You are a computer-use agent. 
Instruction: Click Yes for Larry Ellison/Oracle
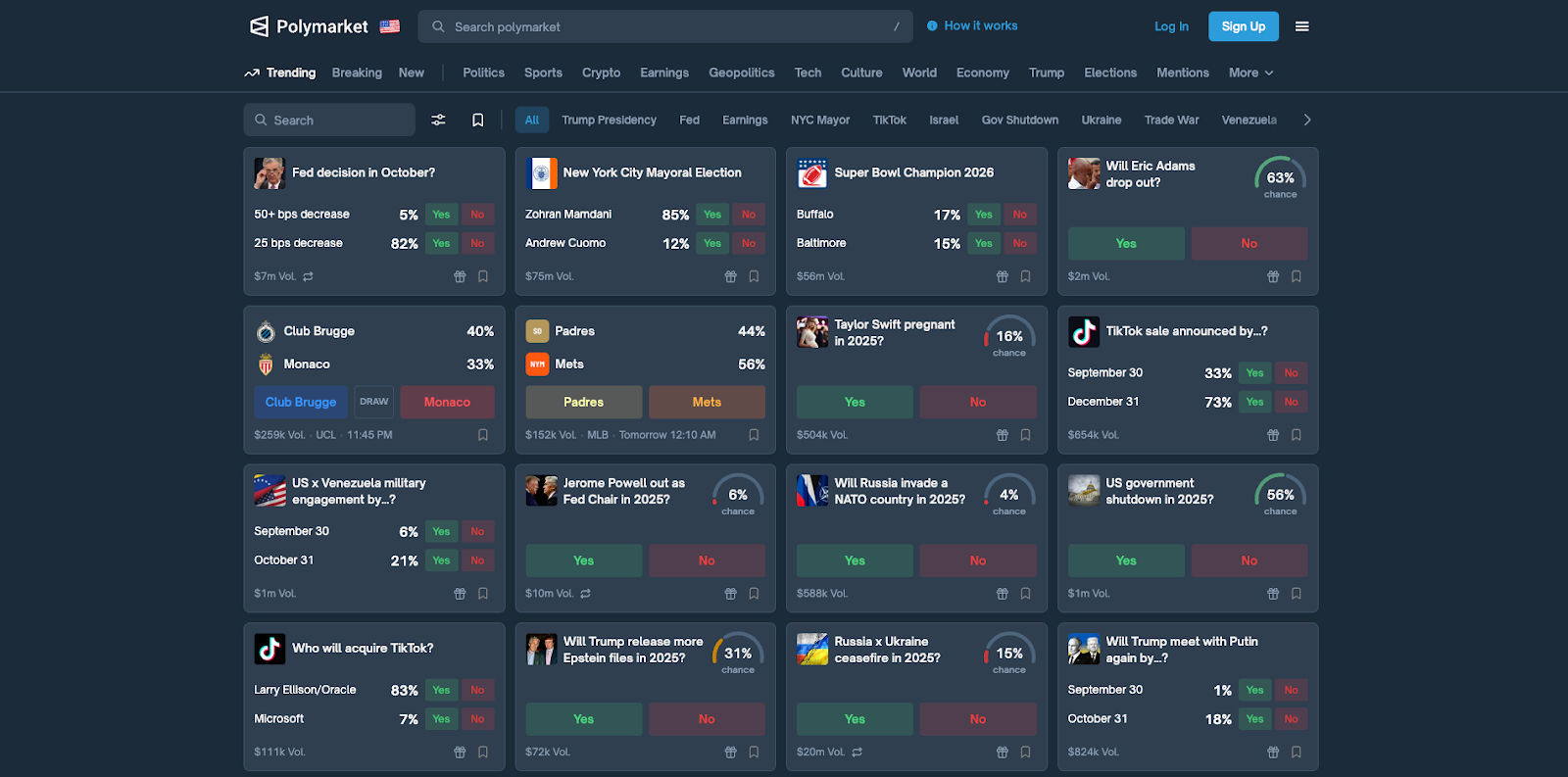coord(442,690)
